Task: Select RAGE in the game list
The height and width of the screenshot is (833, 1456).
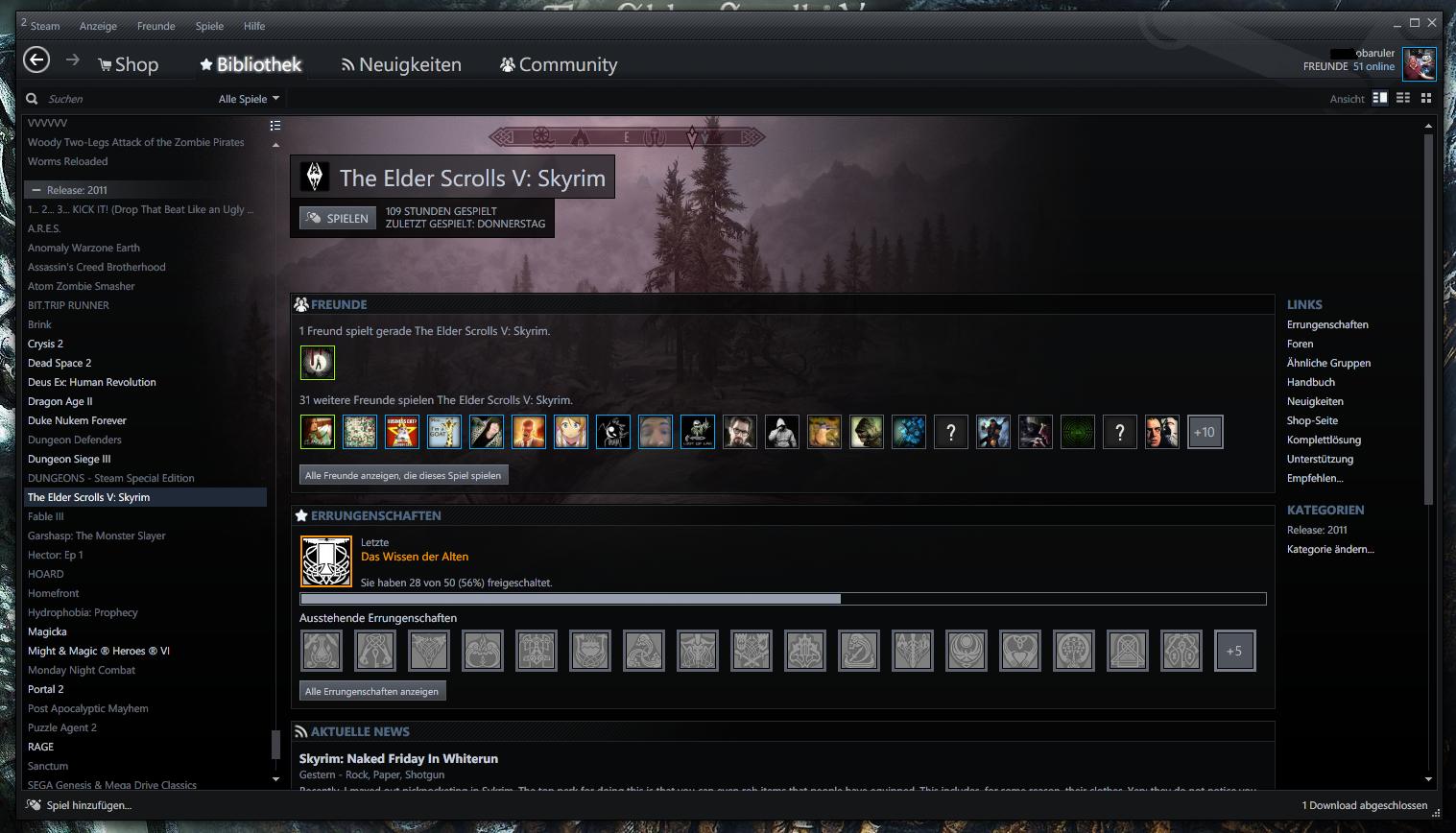Action: 40,747
